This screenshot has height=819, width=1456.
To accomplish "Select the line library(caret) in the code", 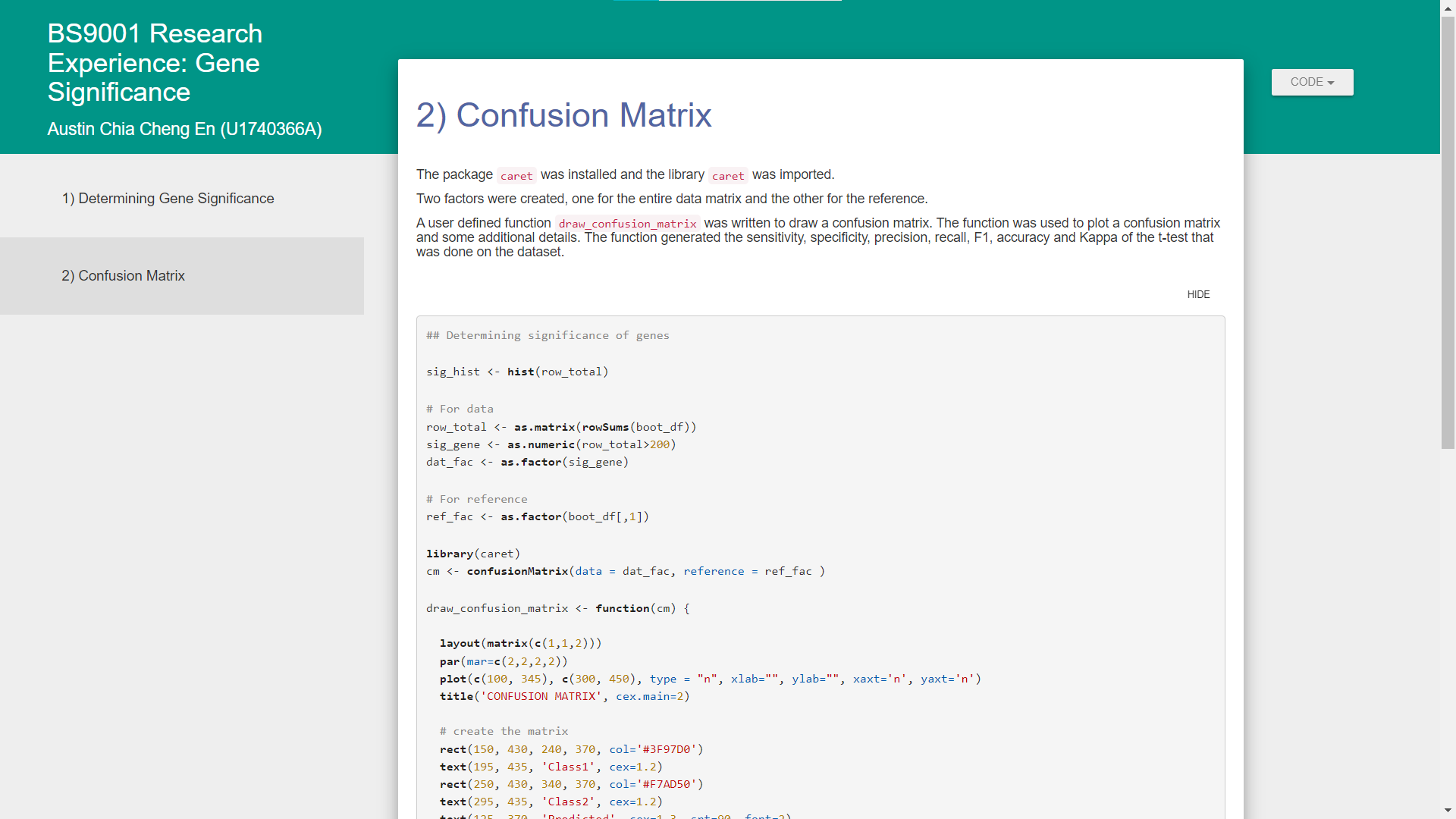I will pyautogui.click(x=473, y=554).
